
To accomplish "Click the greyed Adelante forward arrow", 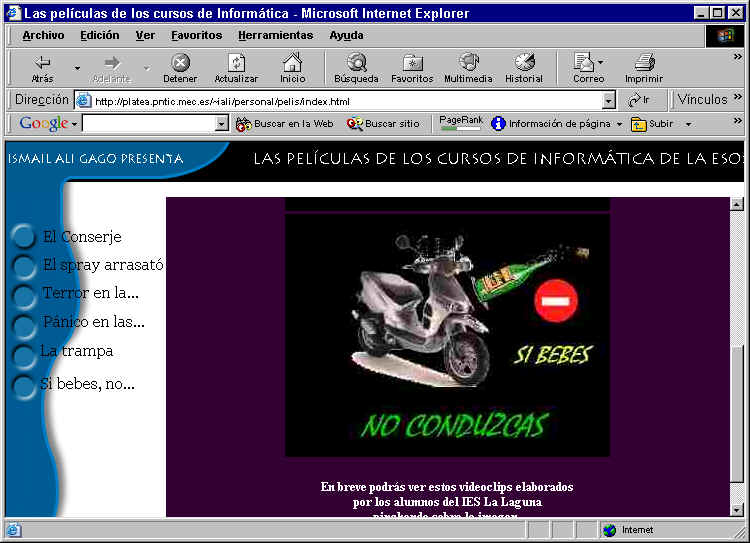I will tap(111, 68).
